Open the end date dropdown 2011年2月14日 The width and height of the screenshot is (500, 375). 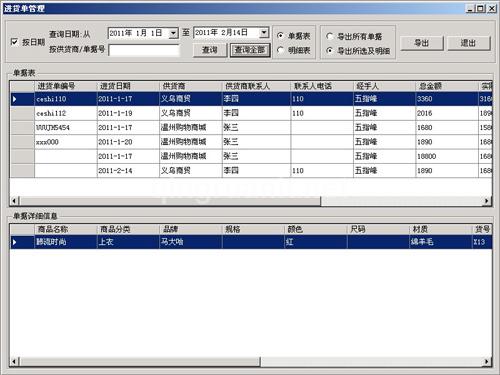click(x=264, y=33)
